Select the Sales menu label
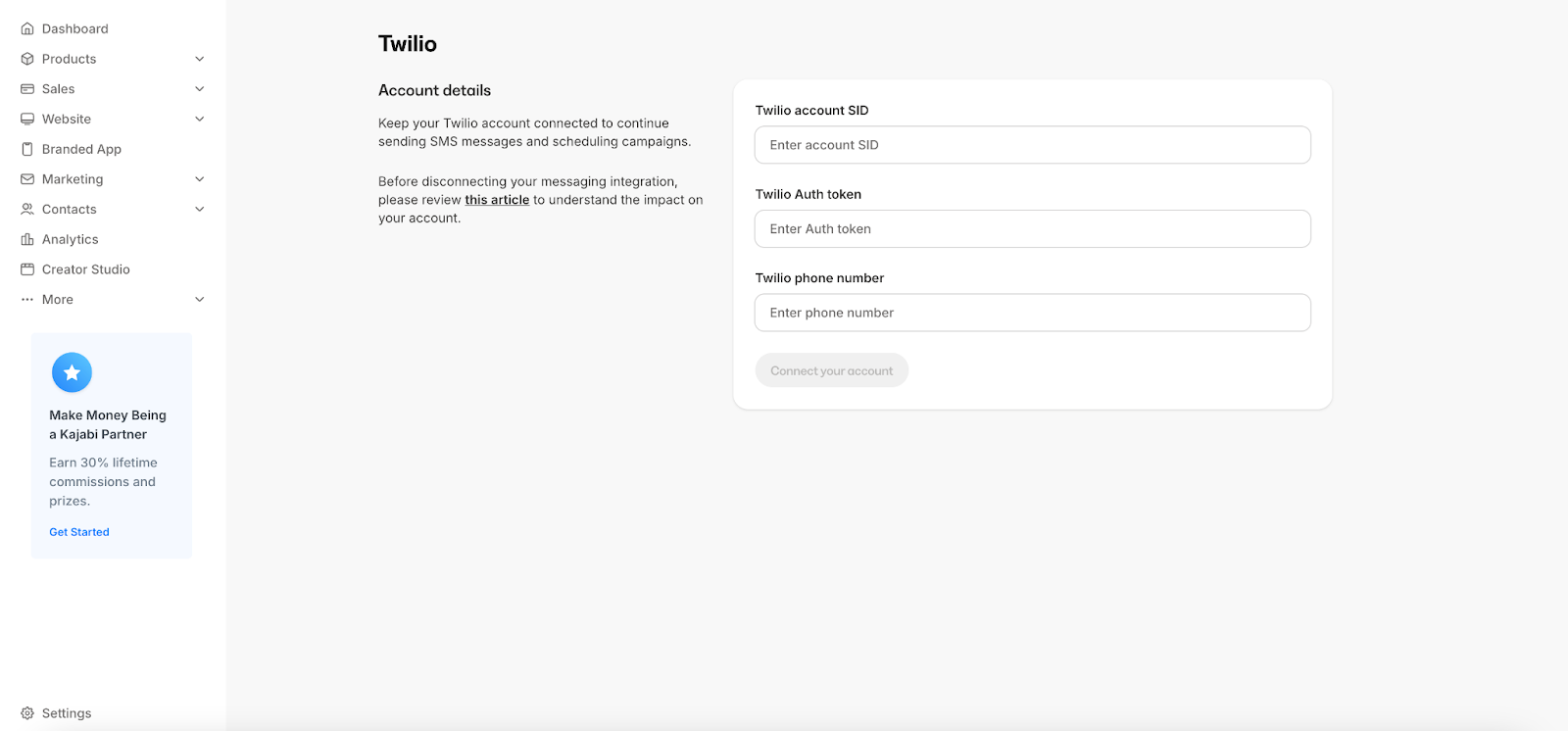1568x731 pixels. (59, 89)
